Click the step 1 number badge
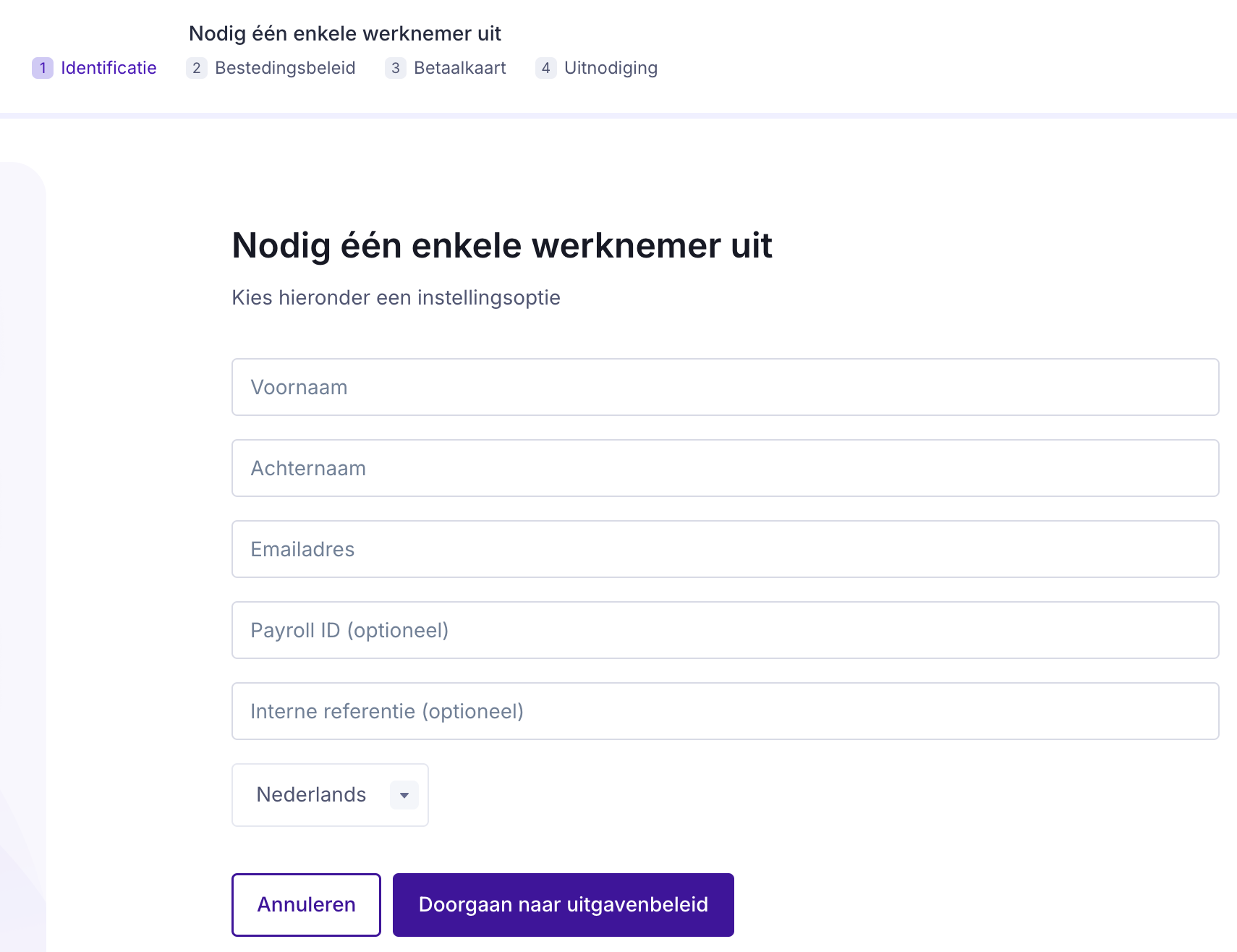This screenshot has height=952, width=1237. tap(43, 68)
